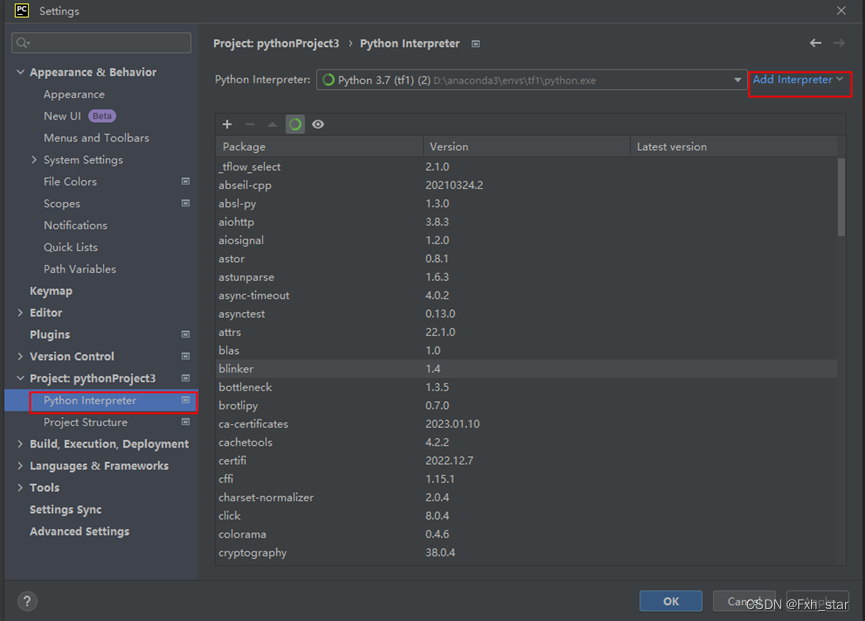Click the Latest version column header
The width and height of the screenshot is (865, 621).
pos(734,147)
